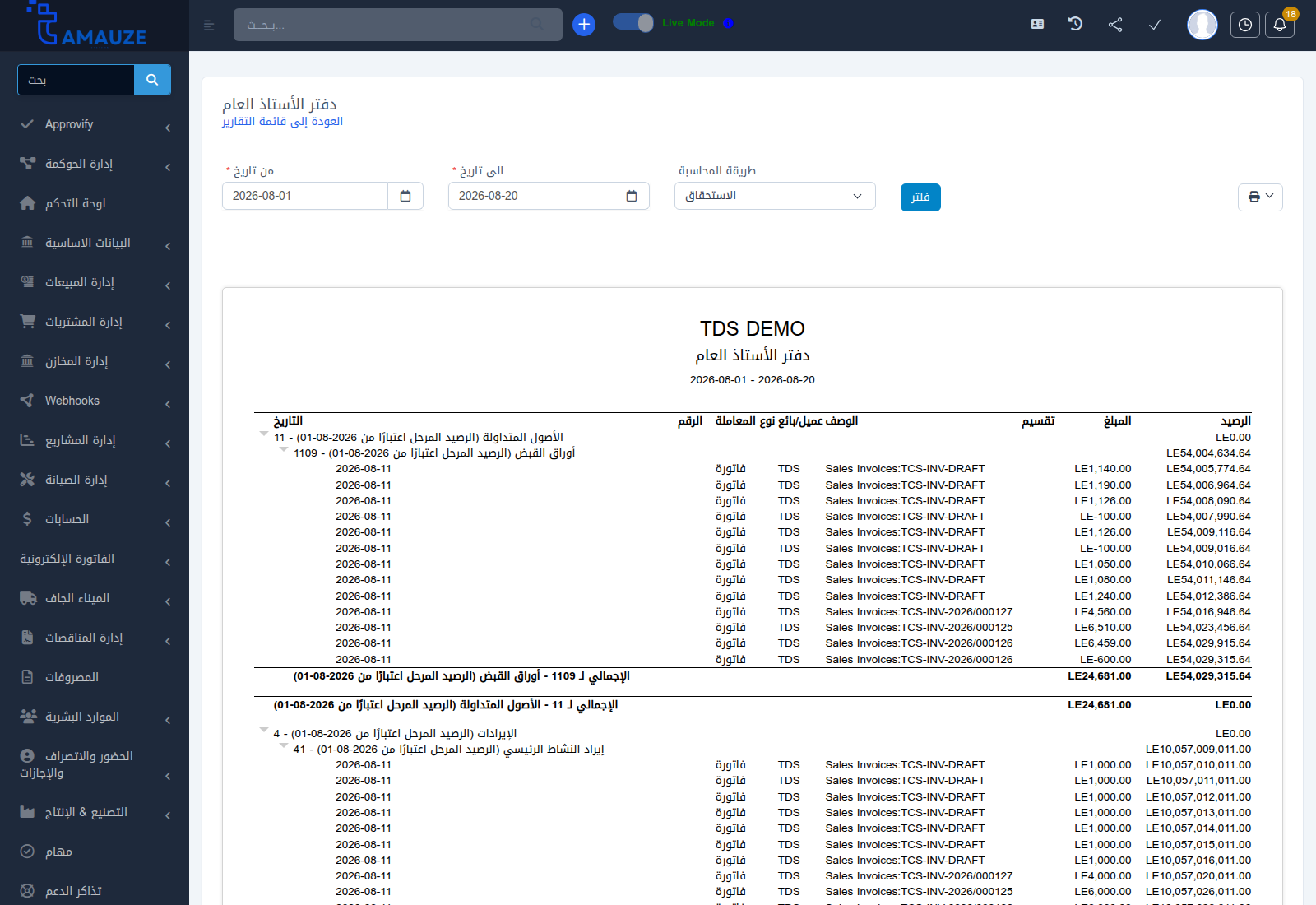
Task: Open إدارة الحوكمة sidebar menu
Action: (x=95, y=164)
